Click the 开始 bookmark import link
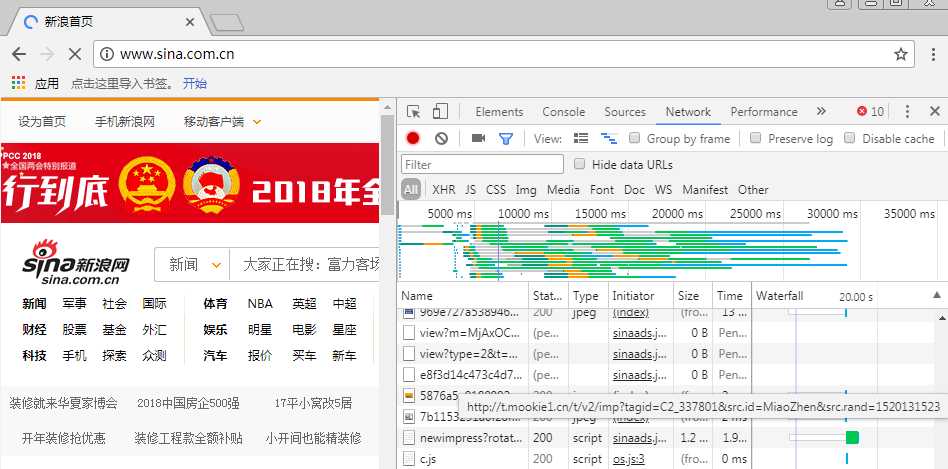The width and height of the screenshot is (948, 469). tap(195, 83)
